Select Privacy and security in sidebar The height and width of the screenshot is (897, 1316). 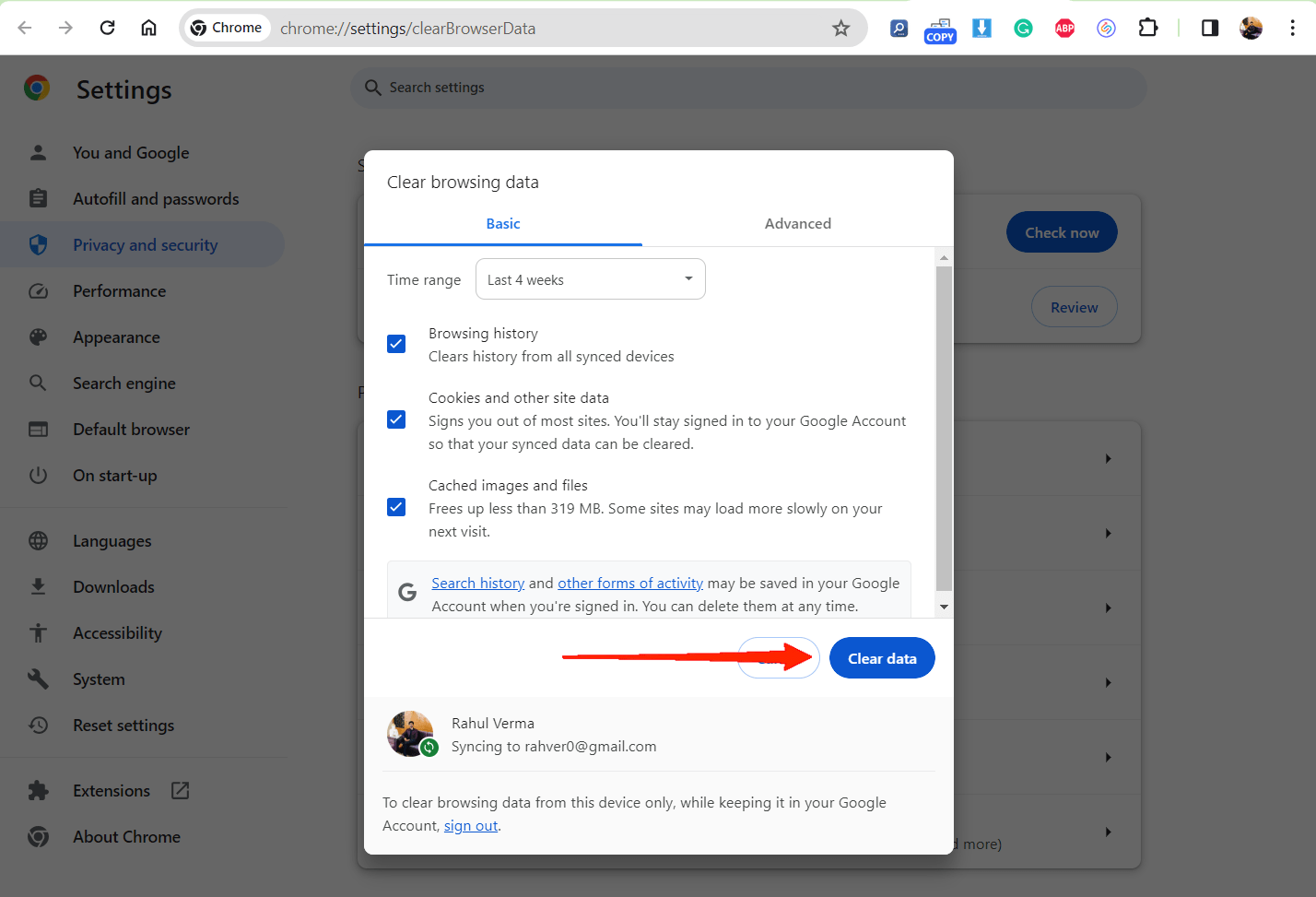click(142, 245)
